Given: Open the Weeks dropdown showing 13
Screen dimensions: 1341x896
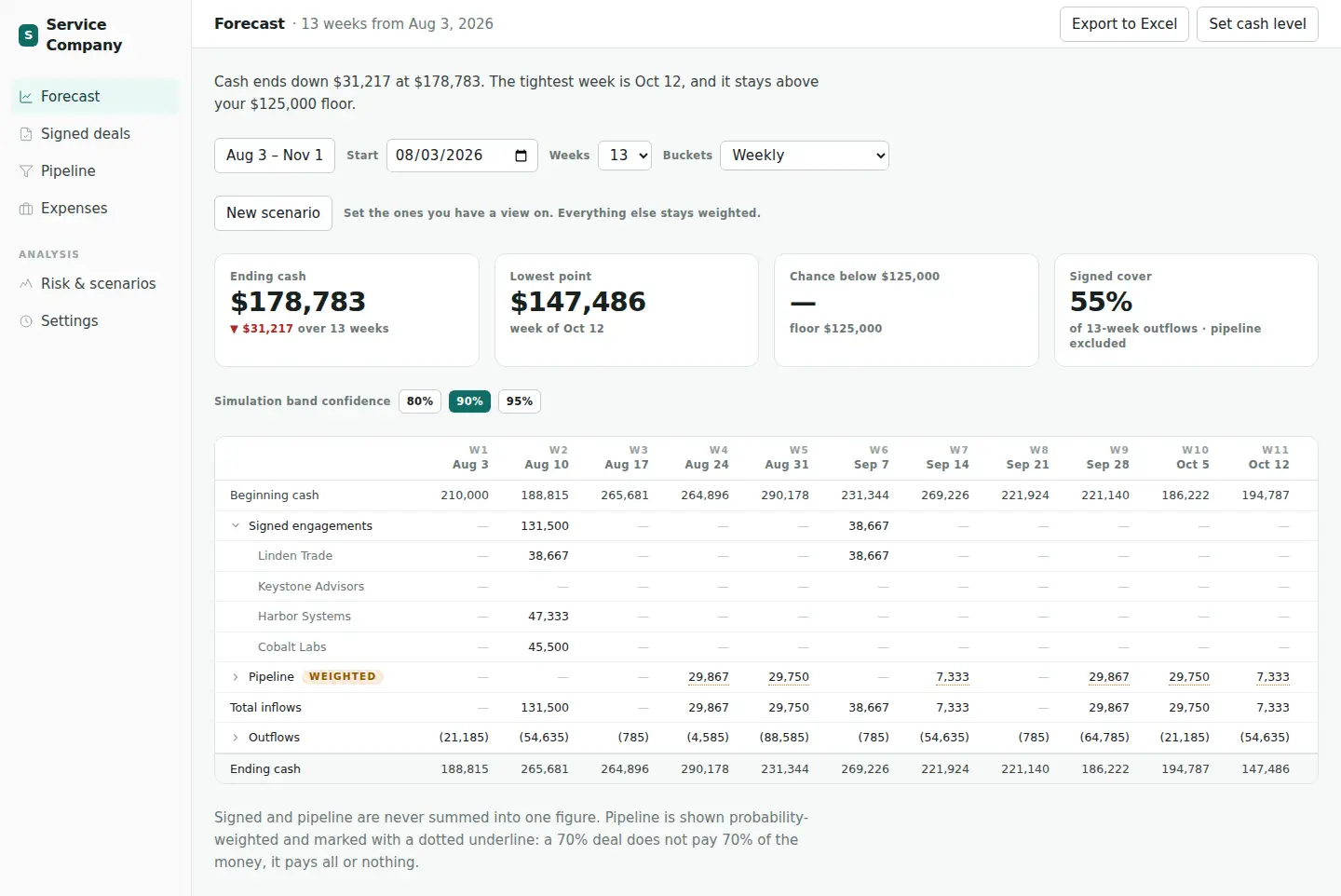Looking at the screenshot, I should click(x=624, y=156).
